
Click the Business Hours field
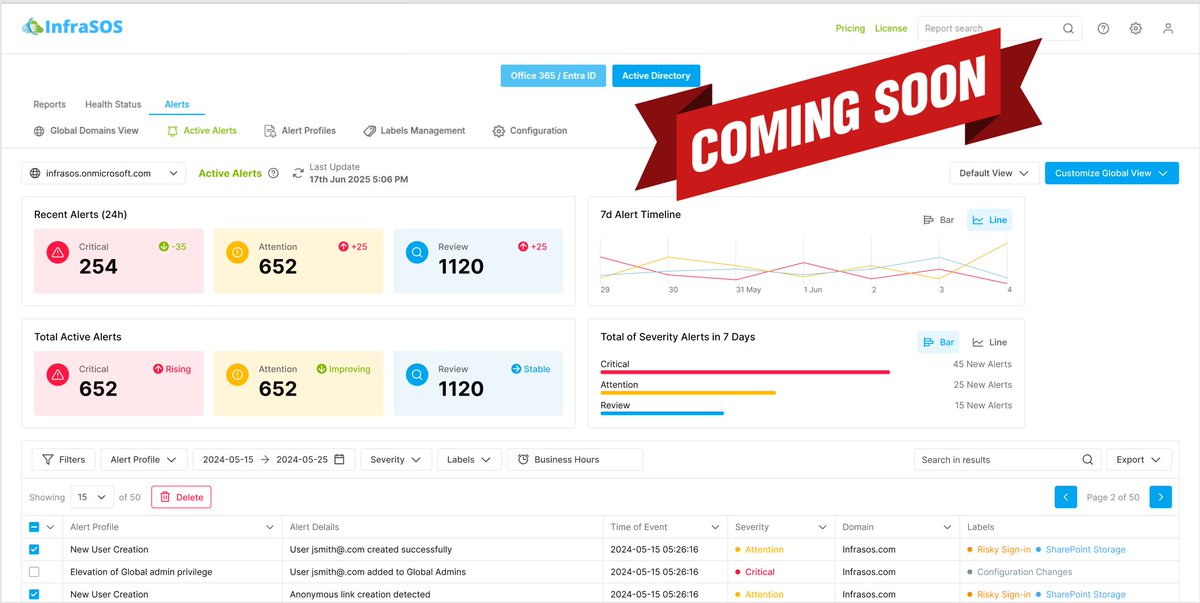[575, 460]
